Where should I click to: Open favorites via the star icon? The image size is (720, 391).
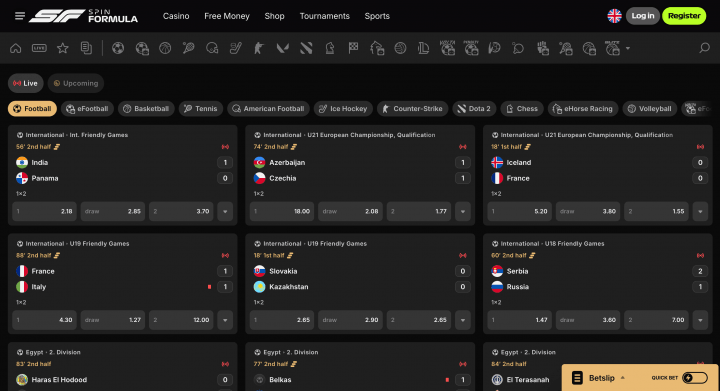tap(63, 48)
